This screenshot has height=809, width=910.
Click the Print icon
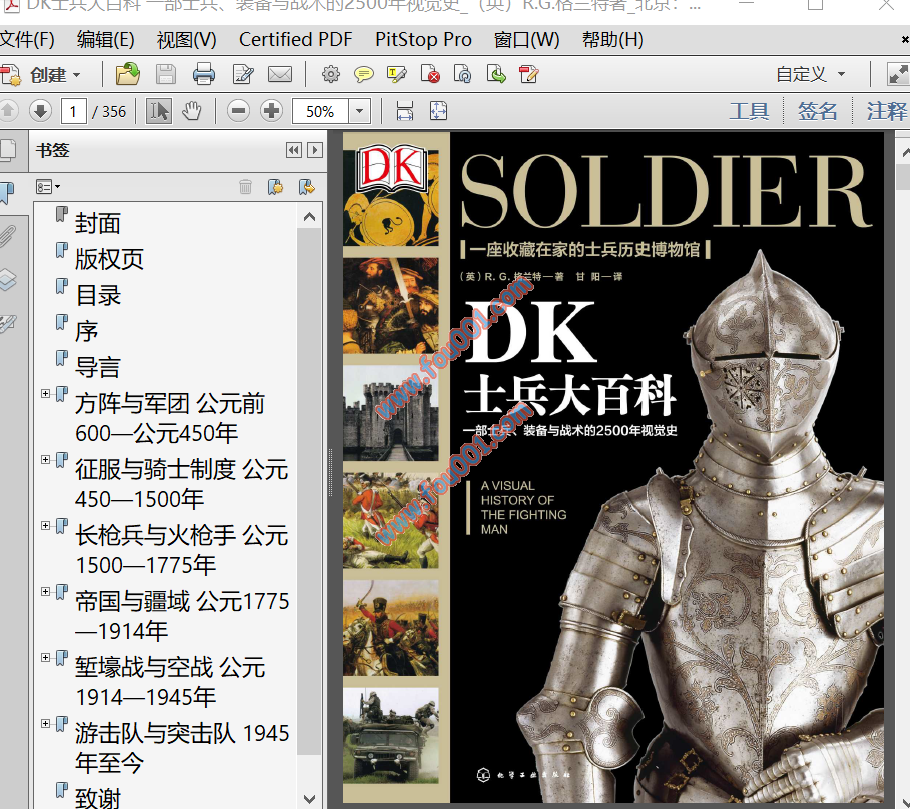(x=204, y=74)
